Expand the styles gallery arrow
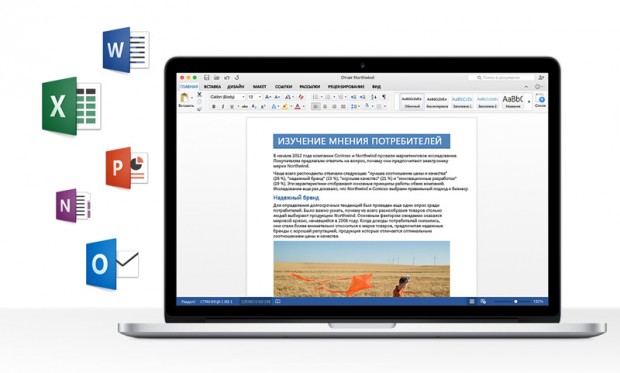The height and width of the screenshot is (373, 620). 529,102
